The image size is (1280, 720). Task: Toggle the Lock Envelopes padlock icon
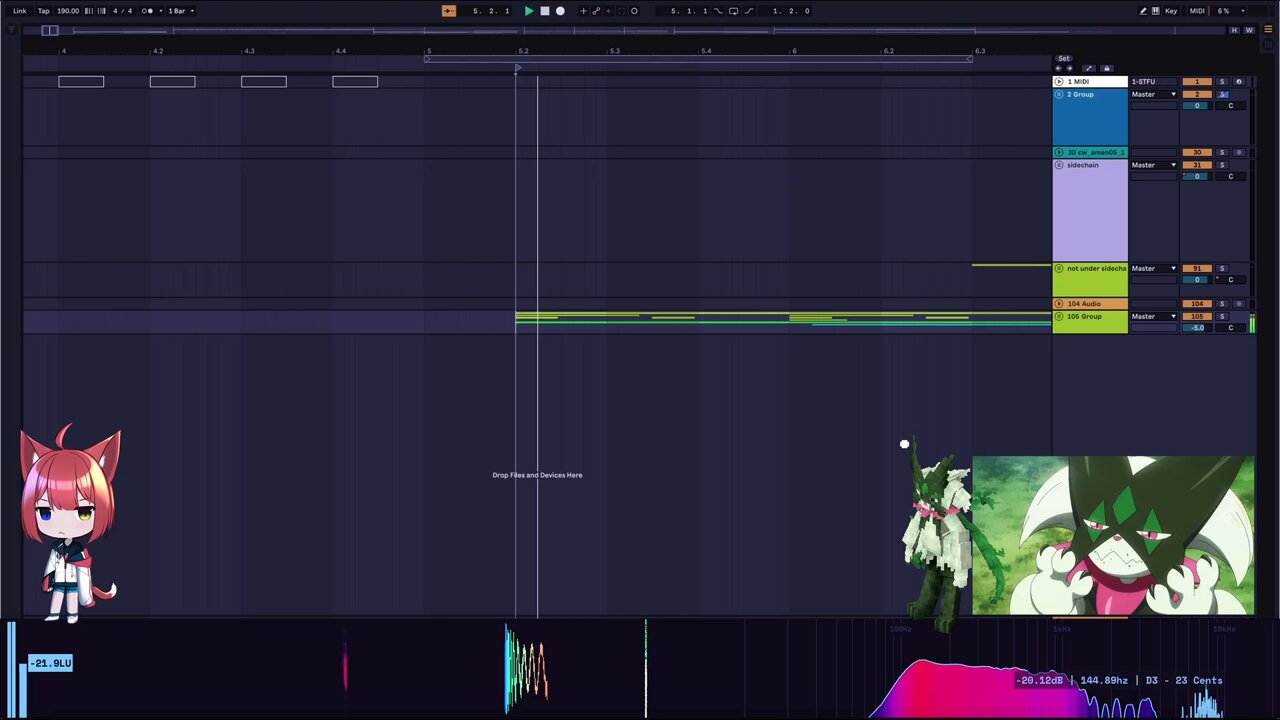(x=1107, y=68)
